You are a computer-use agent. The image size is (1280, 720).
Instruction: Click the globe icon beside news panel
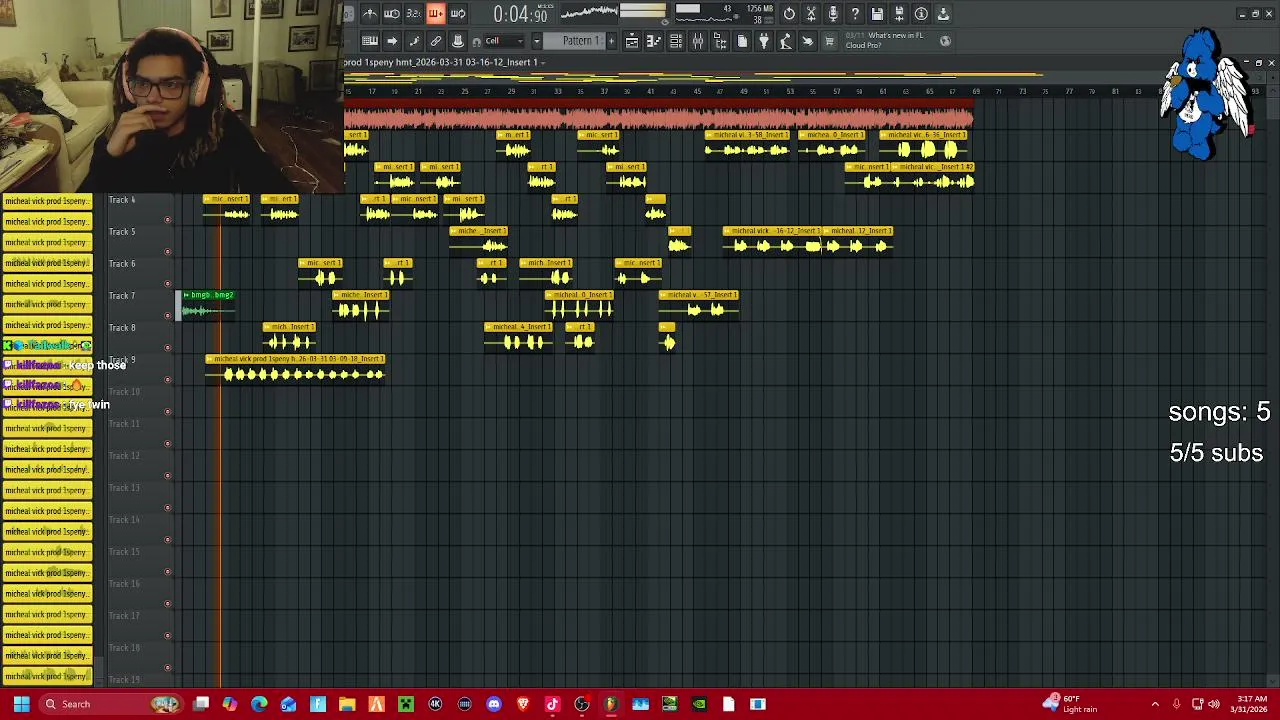coord(945,41)
